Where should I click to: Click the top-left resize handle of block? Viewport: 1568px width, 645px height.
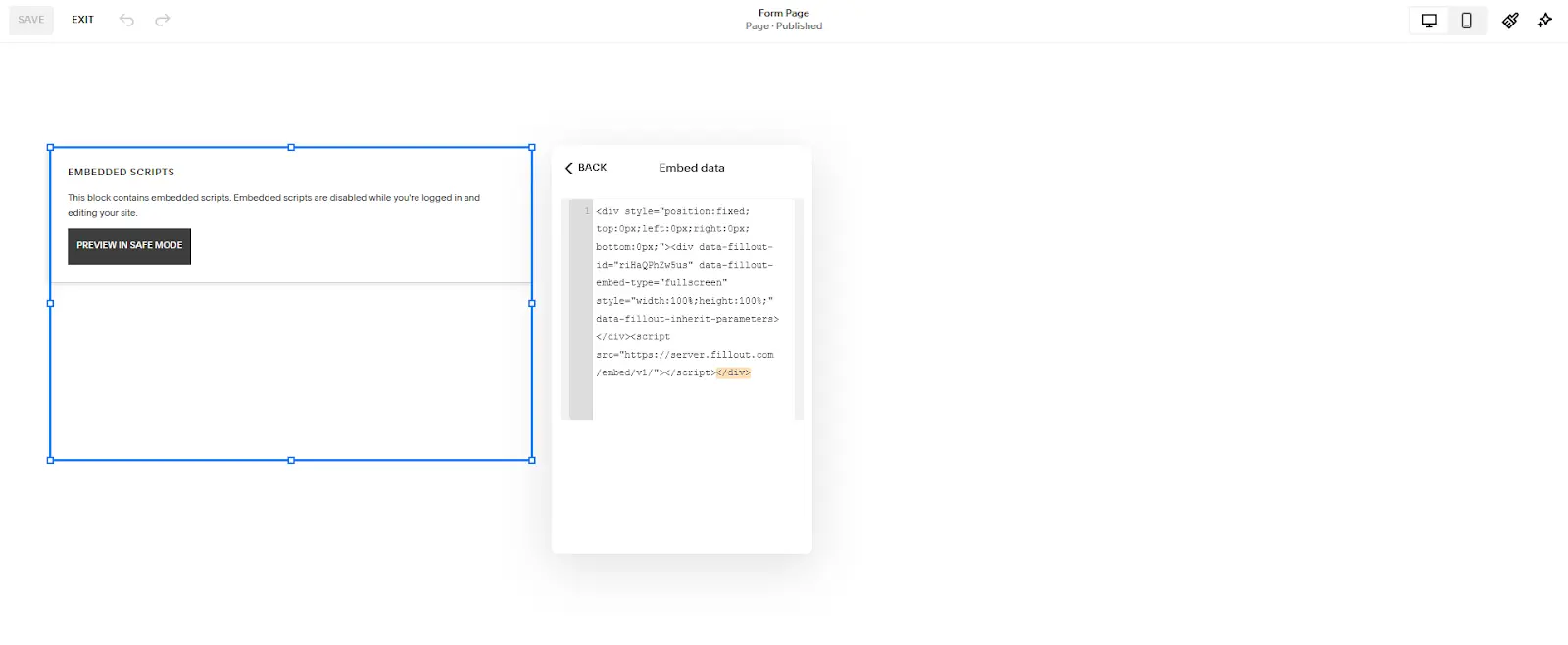[x=51, y=148]
